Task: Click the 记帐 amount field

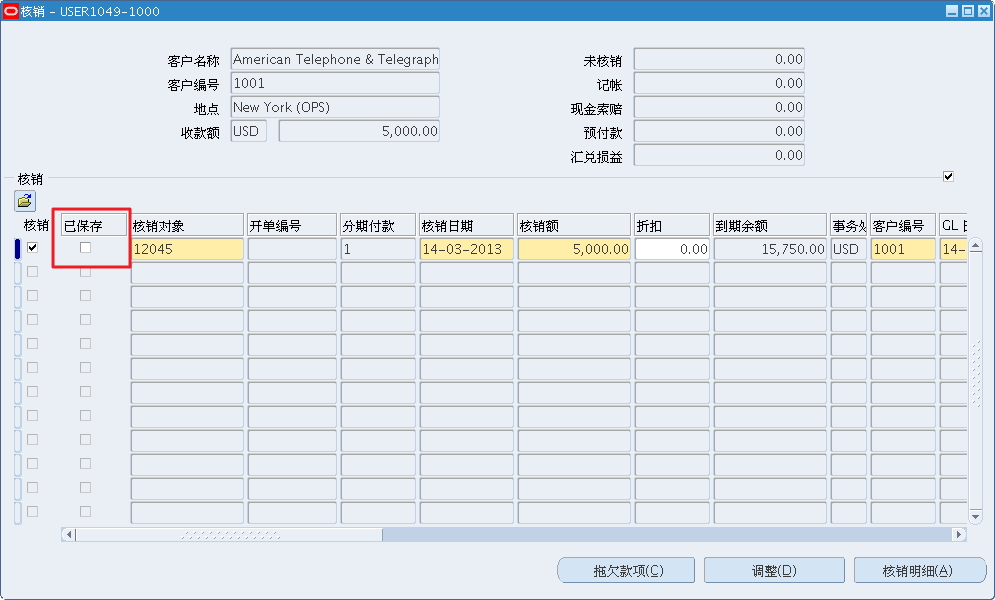Action: coord(719,83)
